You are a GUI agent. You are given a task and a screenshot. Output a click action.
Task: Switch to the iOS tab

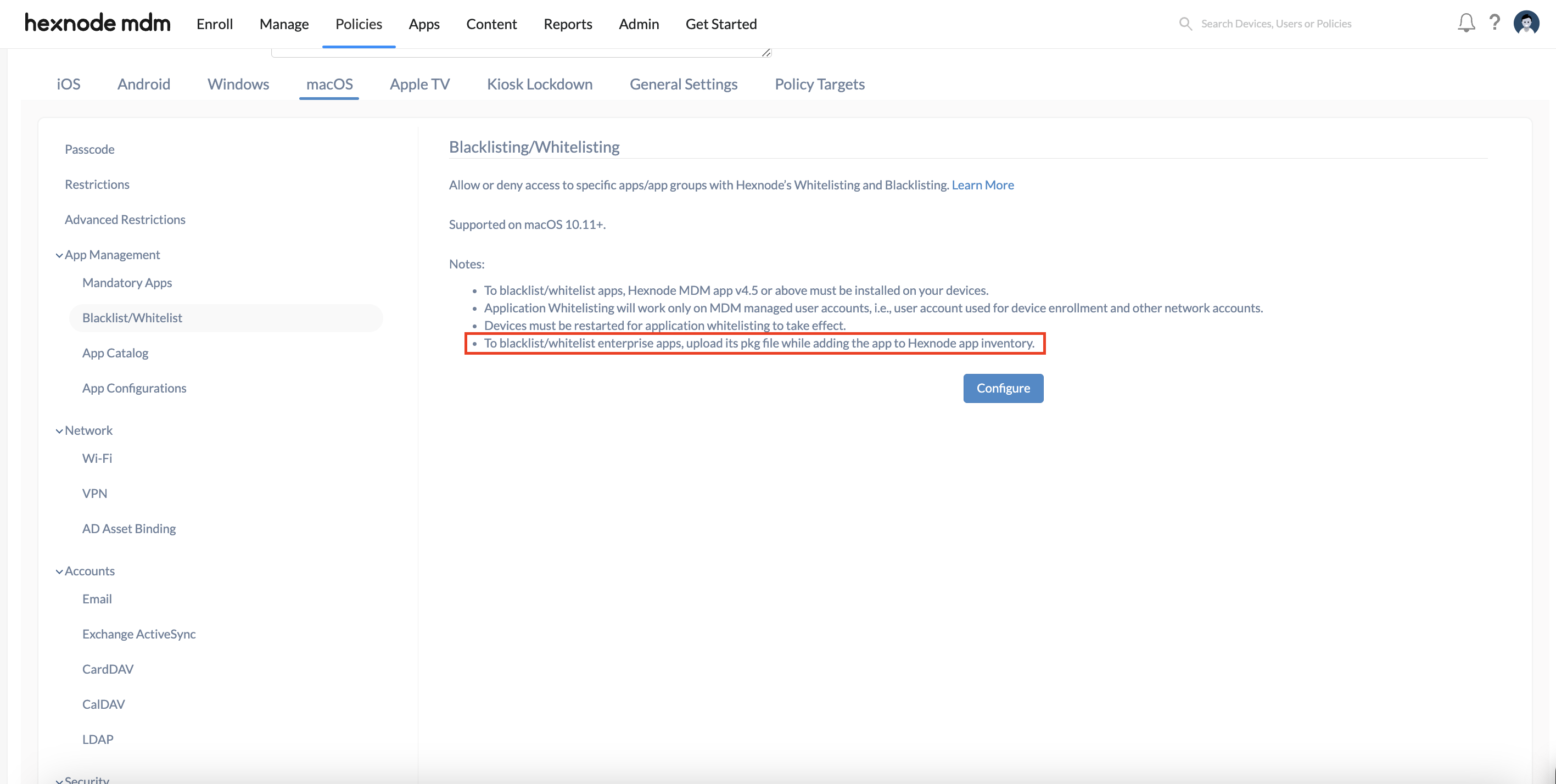click(x=68, y=84)
